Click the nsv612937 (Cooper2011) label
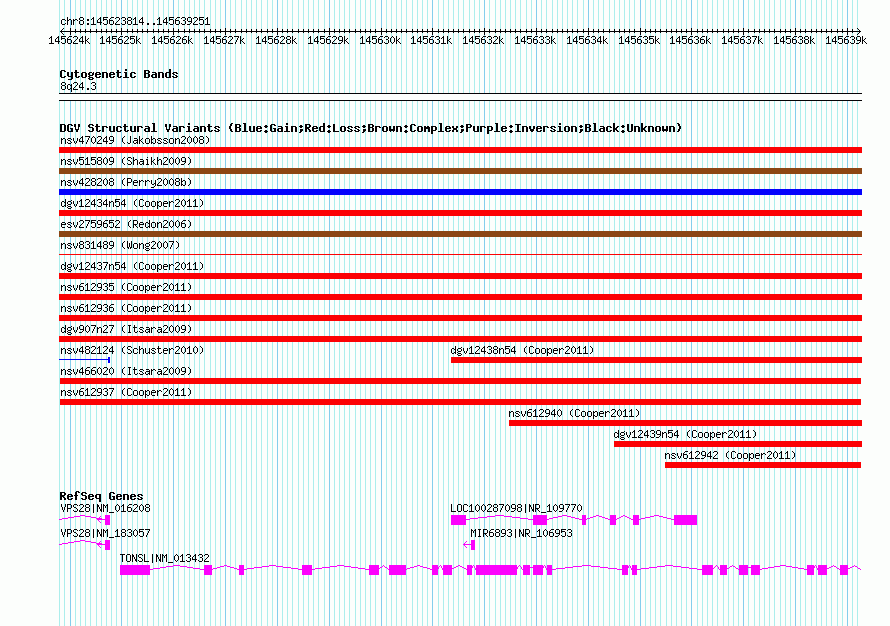 [126, 392]
